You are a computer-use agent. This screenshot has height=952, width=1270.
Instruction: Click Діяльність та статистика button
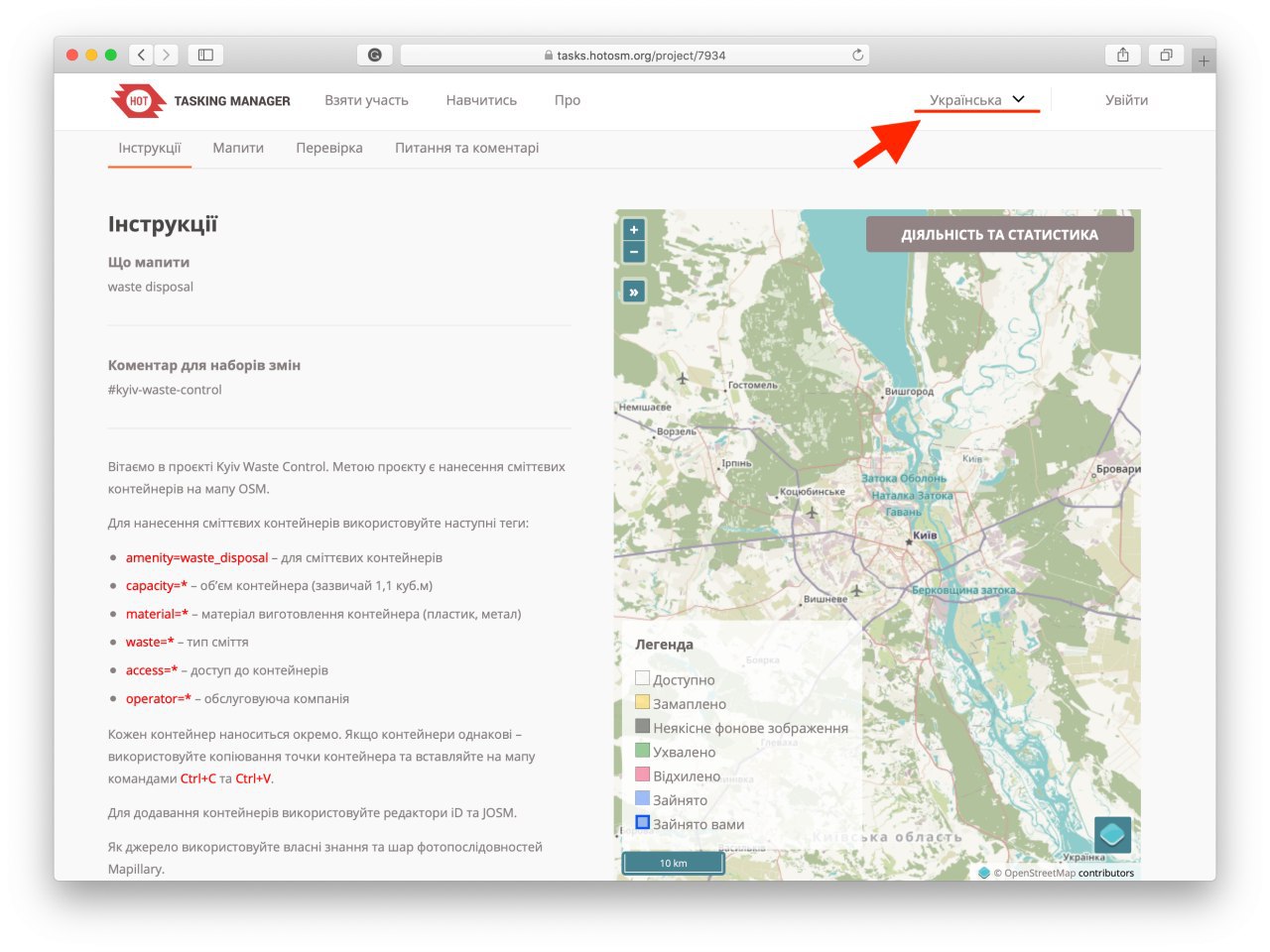click(x=999, y=234)
